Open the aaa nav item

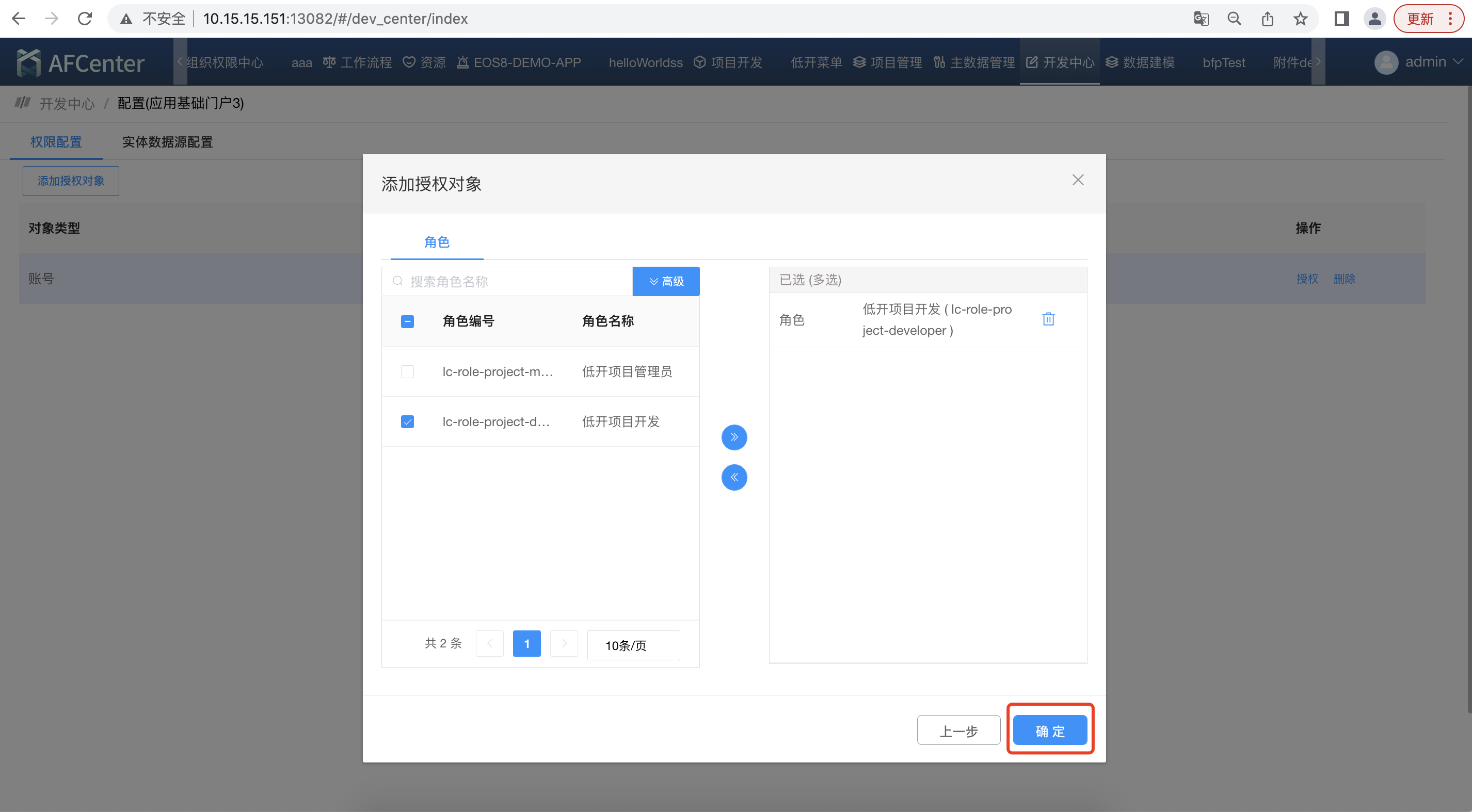click(x=302, y=63)
